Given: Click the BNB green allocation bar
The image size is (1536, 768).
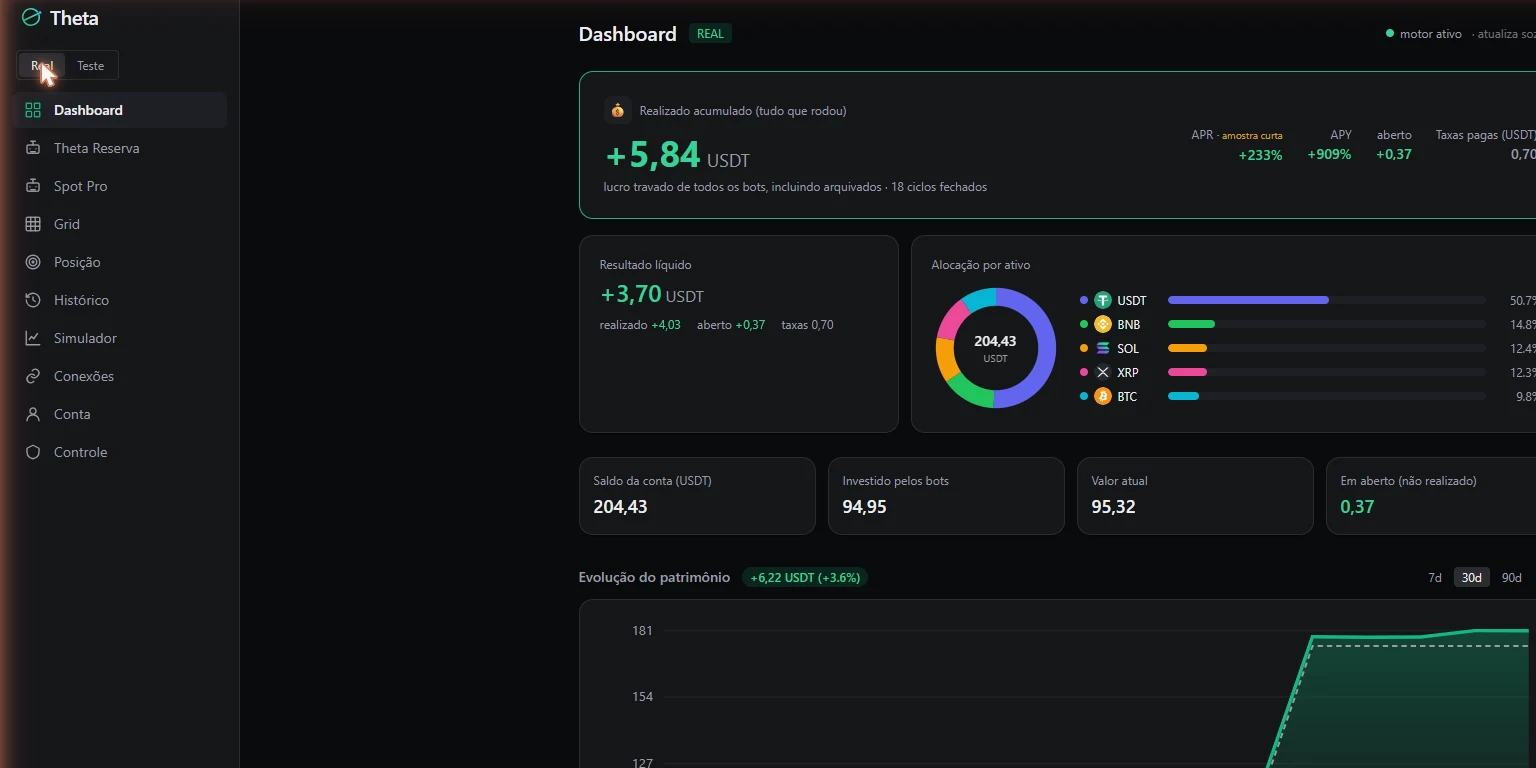Looking at the screenshot, I should [x=1191, y=324].
